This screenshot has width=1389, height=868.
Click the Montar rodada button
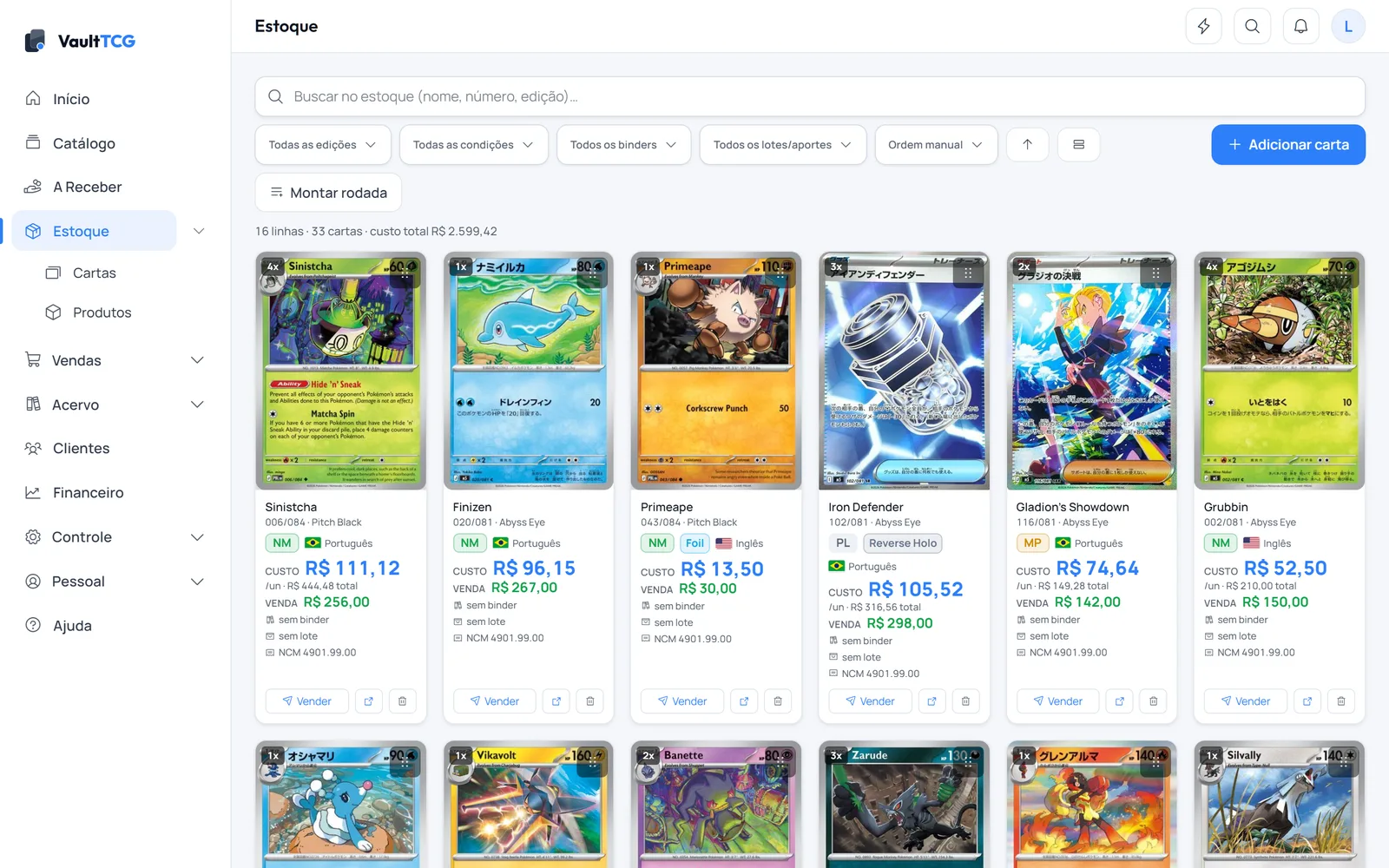pos(328,193)
